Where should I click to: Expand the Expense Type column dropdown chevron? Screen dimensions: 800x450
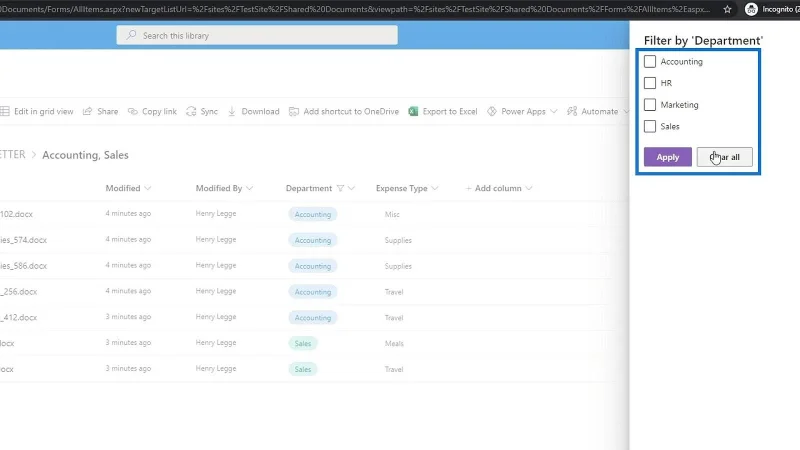pyautogui.click(x=435, y=188)
